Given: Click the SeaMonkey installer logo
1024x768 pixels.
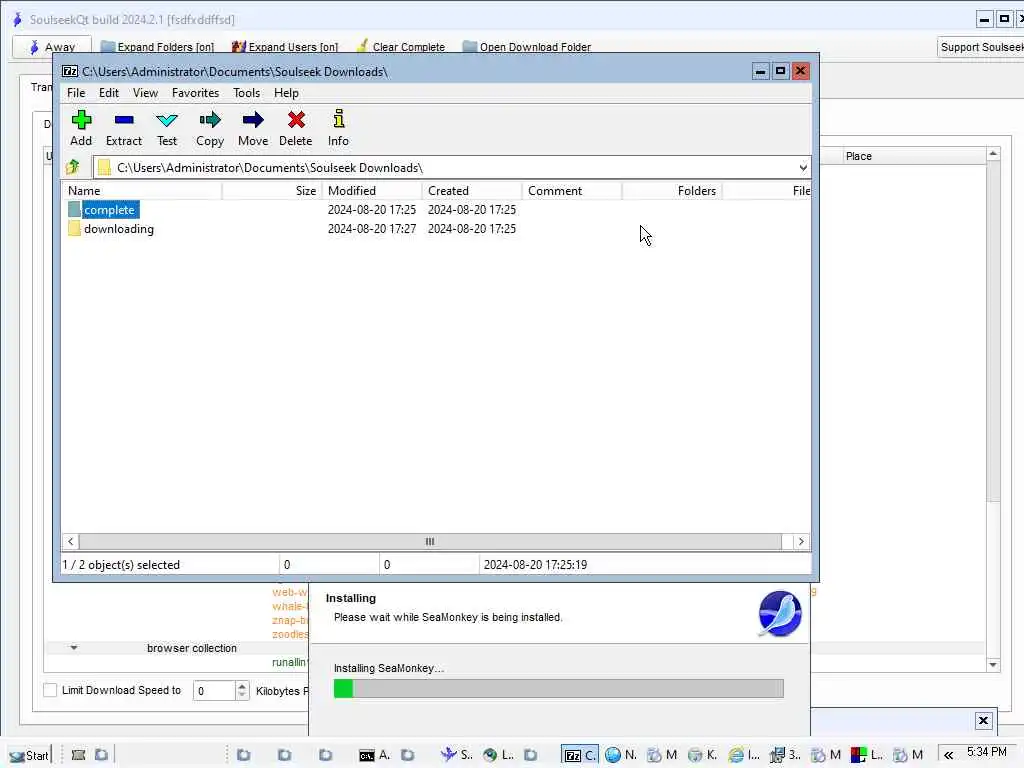Looking at the screenshot, I should [x=780, y=614].
